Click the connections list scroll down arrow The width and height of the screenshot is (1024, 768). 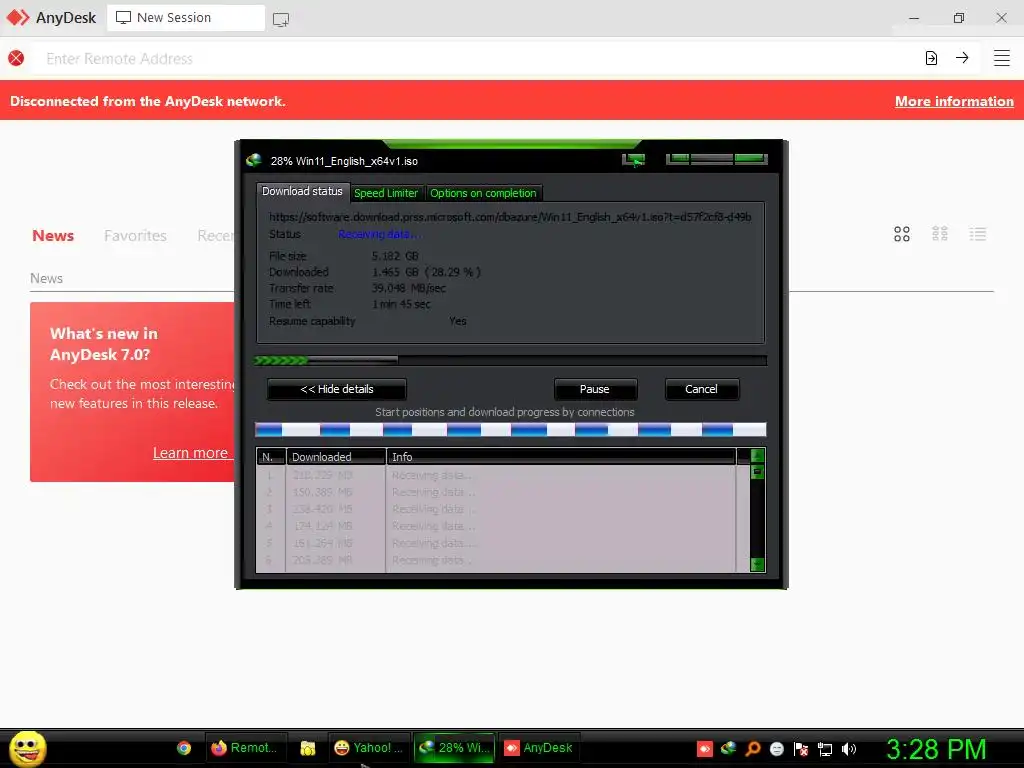(758, 564)
